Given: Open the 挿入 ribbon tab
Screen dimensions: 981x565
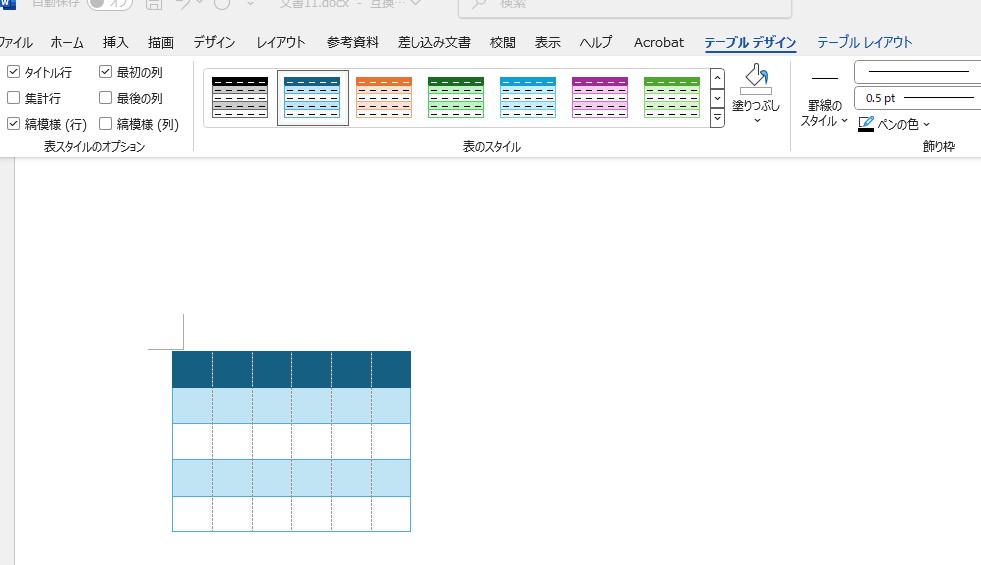Looking at the screenshot, I should coord(116,42).
